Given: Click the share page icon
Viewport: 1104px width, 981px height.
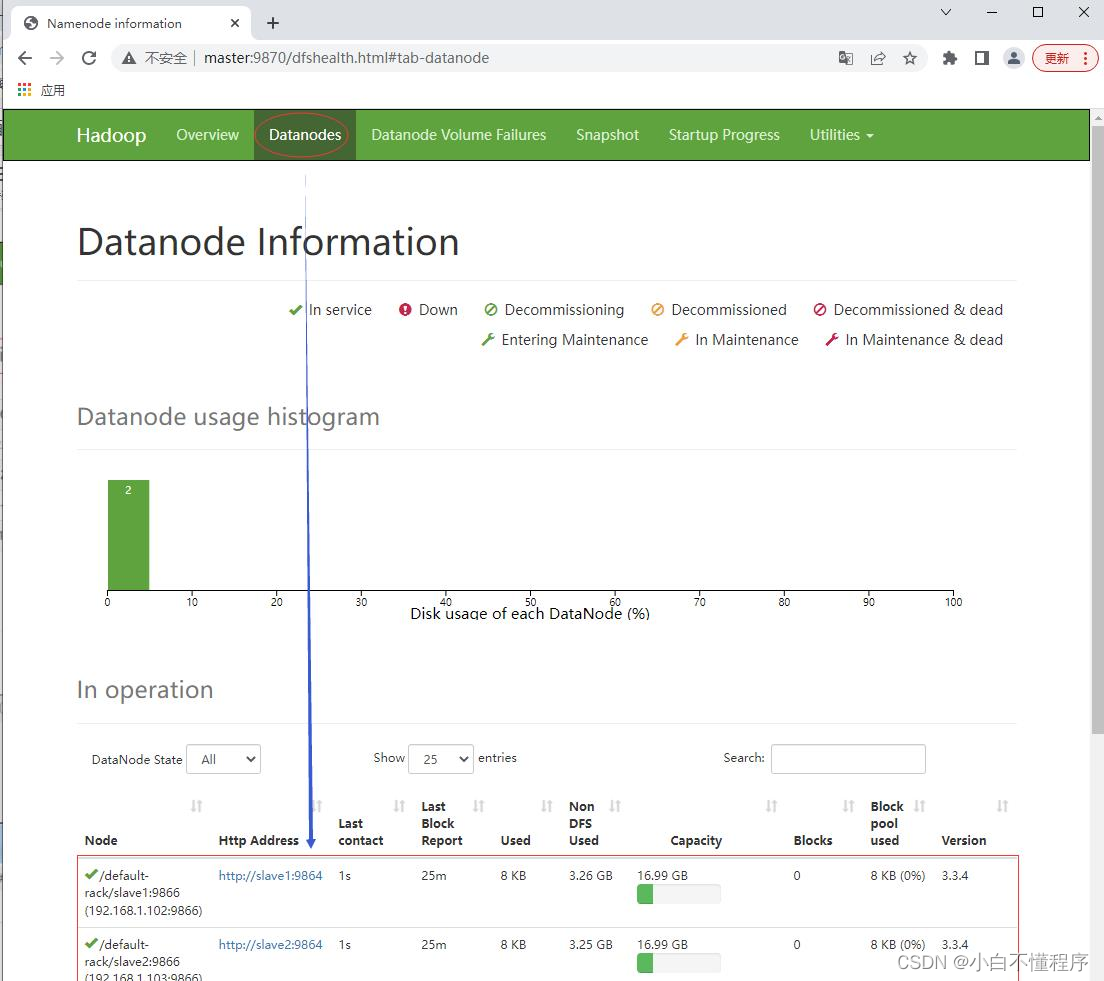Looking at the screenshot, I should tap(877, 58).
